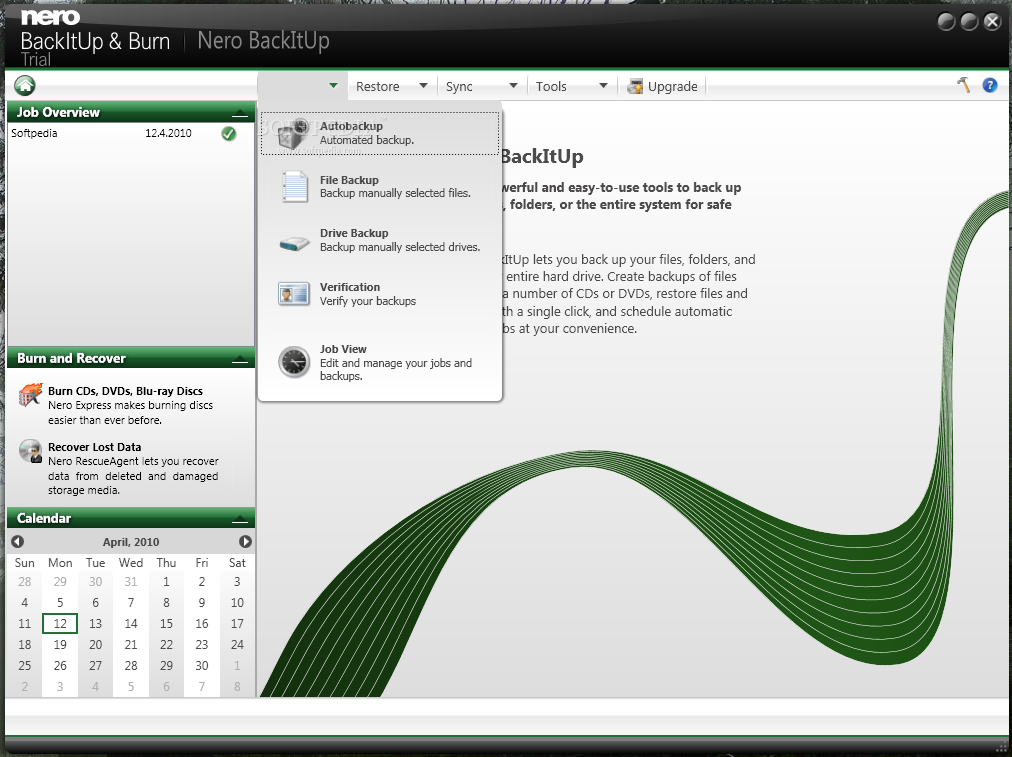Click the Calendar panel header

[x=130, y=518]
